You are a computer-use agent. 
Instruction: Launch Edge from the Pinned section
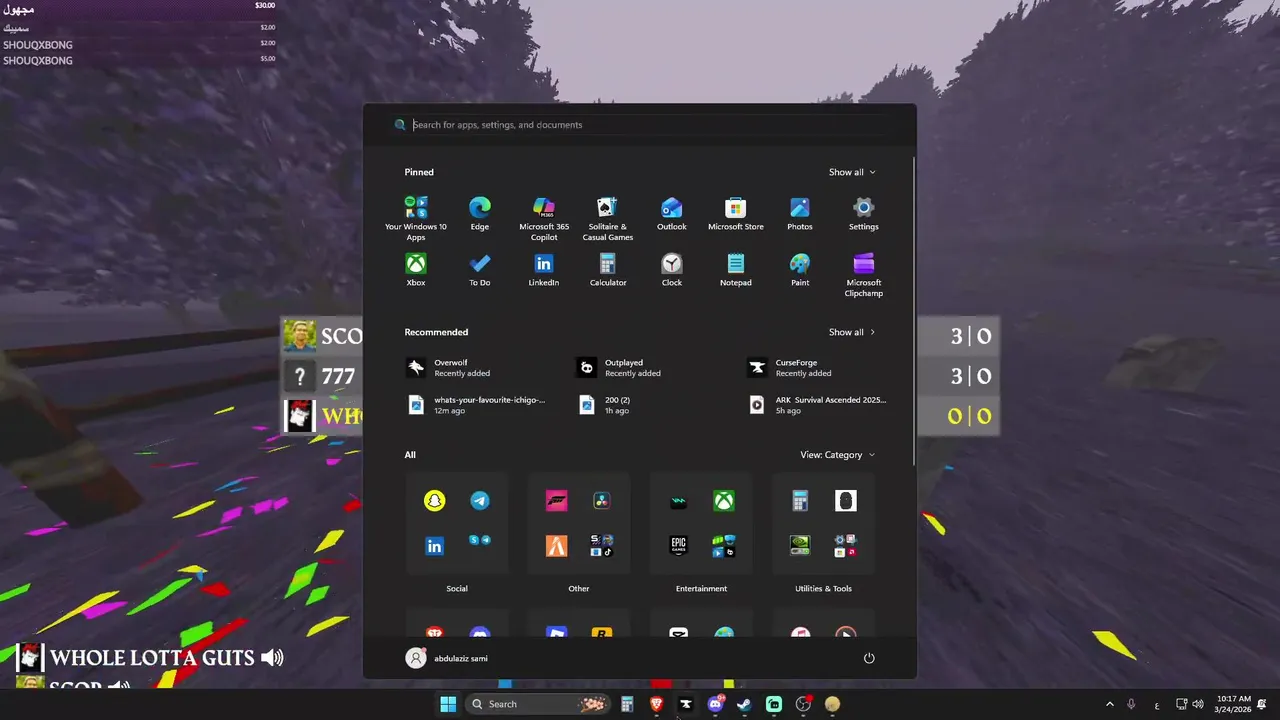pyautogui.click(x=480, y=214)
